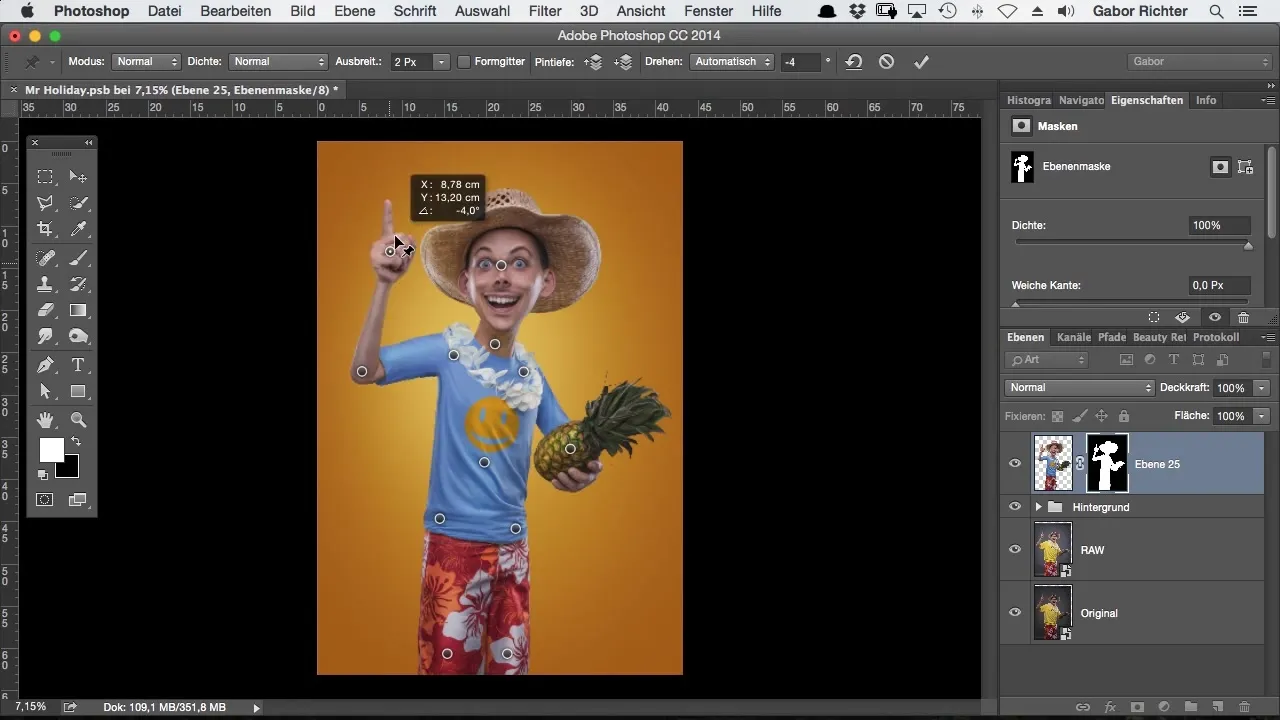Toggle Quick Mask mode
This screenshot has height=720, width=1280.
point(45,499)
